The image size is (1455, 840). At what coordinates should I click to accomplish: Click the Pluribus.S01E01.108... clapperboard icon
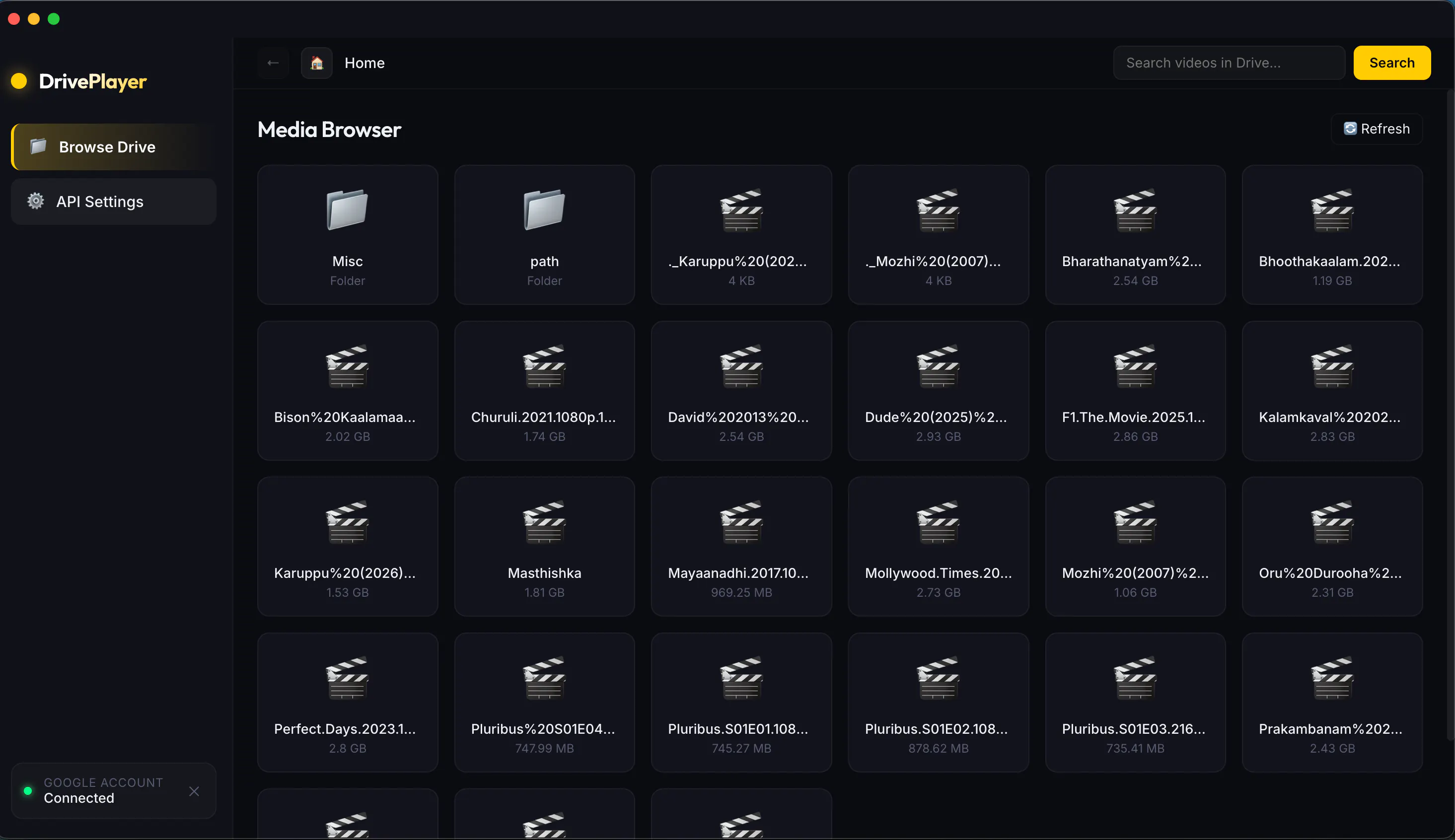point(741,678)
